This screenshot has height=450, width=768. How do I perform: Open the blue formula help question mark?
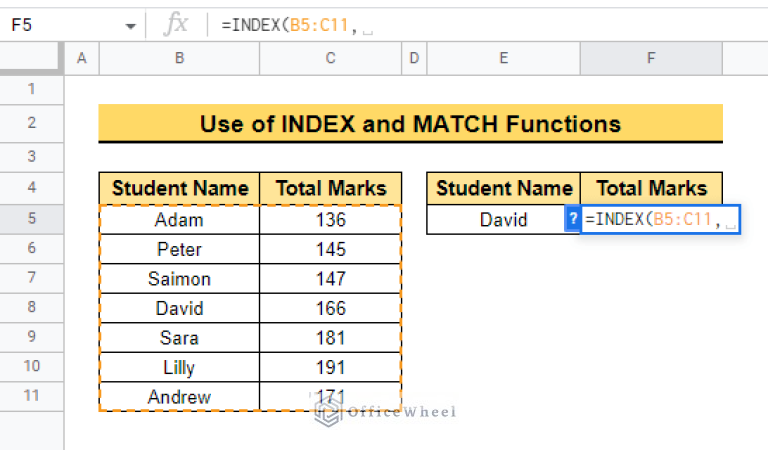[572, 219]
